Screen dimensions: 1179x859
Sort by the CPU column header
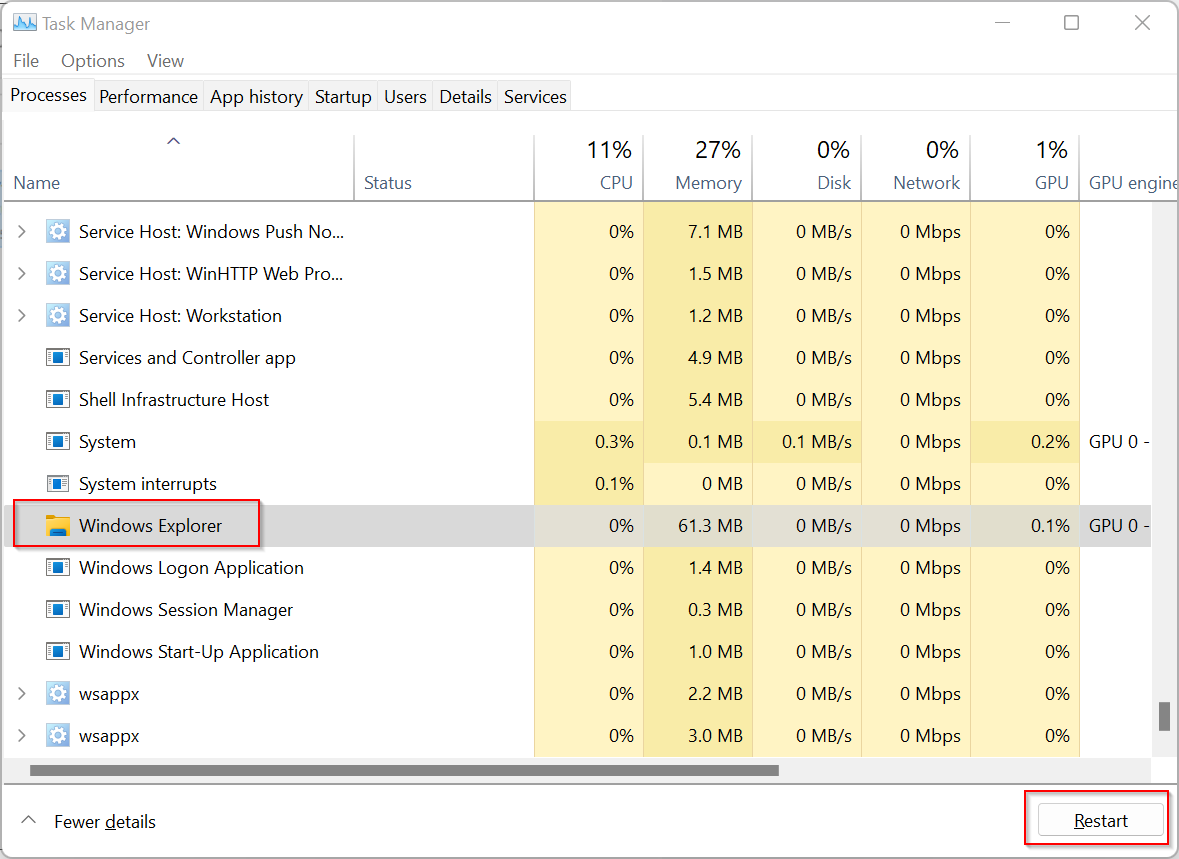[x=589, y=167]
